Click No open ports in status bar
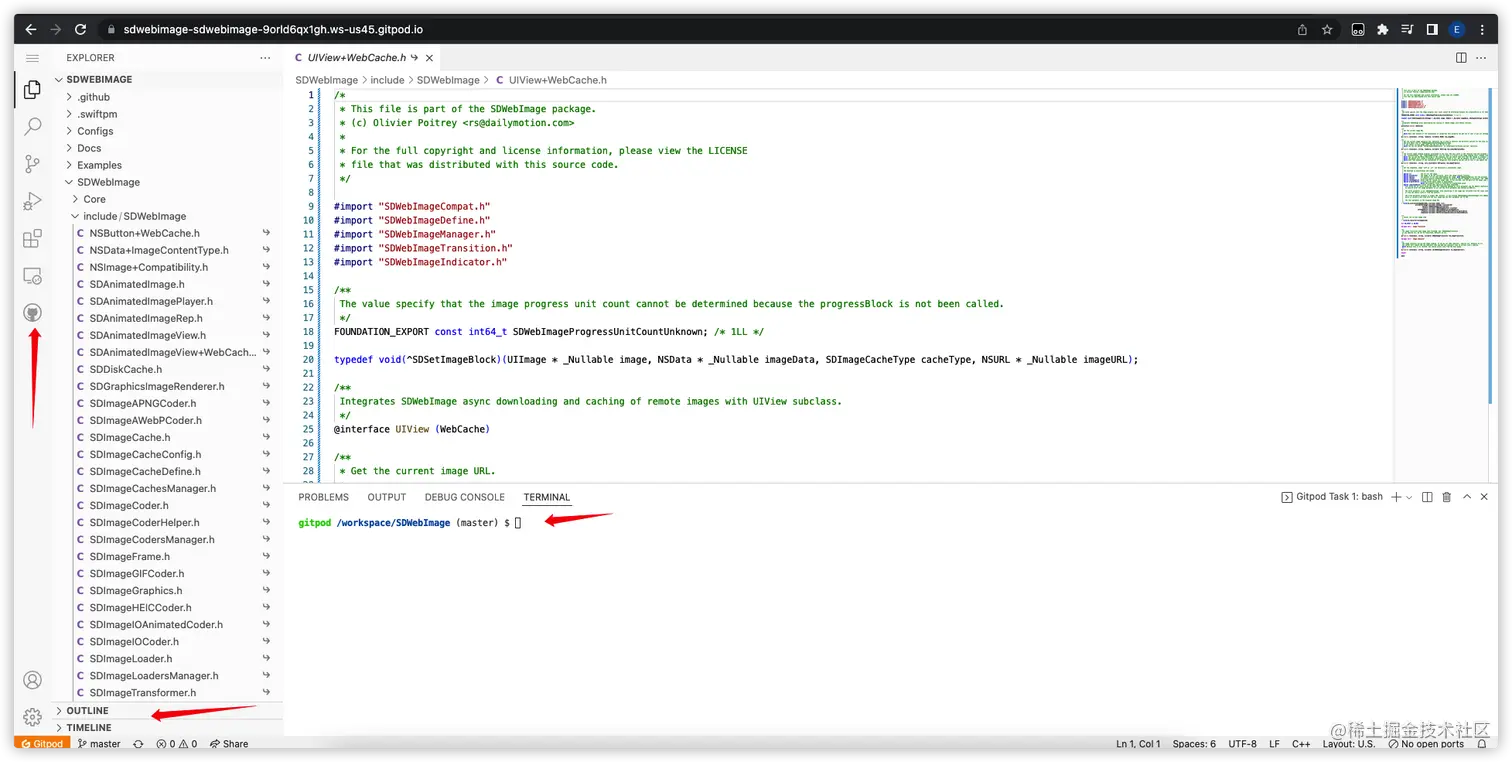1512x762 pixels. 1427,744
